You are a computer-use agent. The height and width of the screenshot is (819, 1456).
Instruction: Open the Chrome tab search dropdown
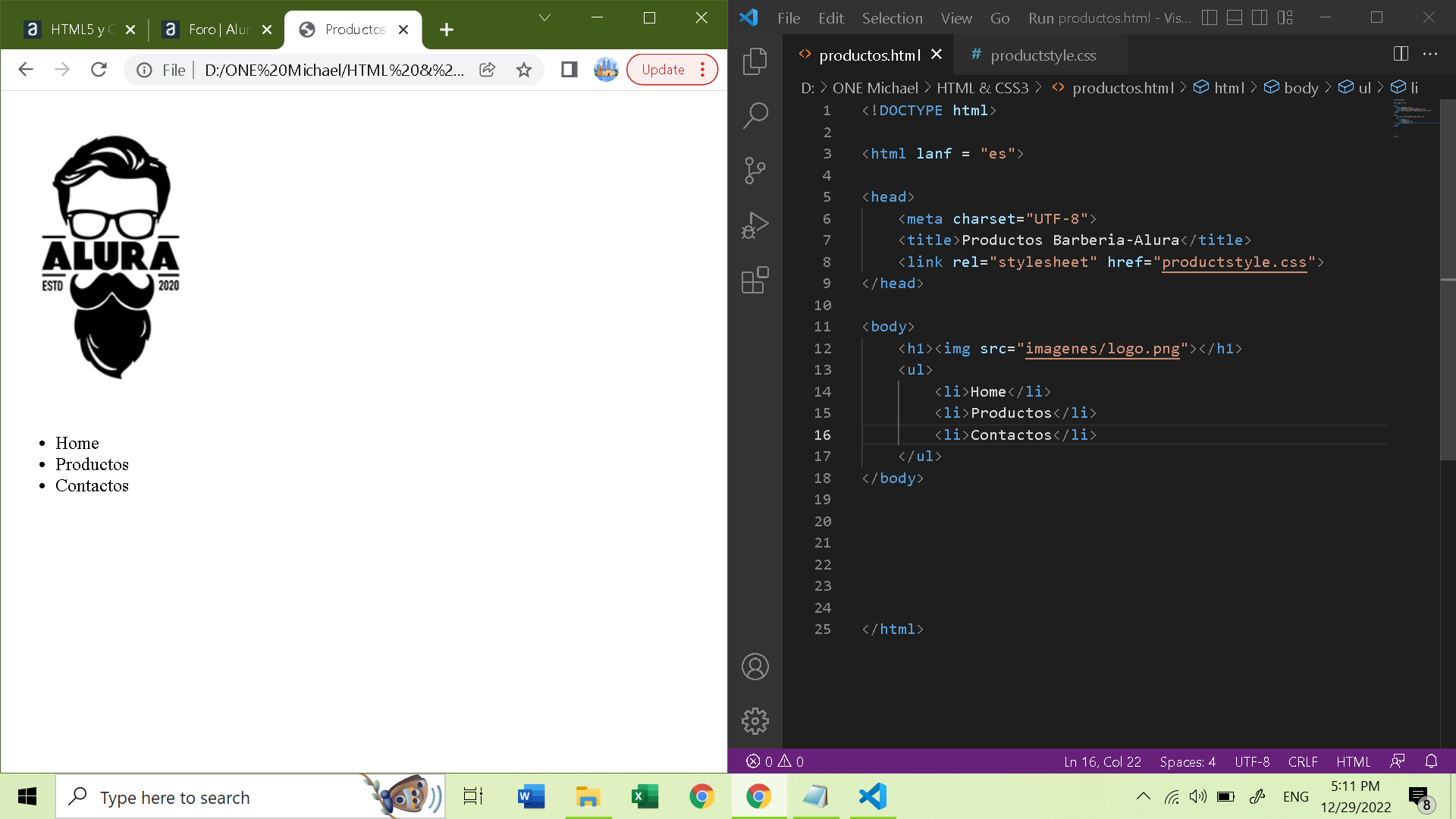click(x=544, y=17)
